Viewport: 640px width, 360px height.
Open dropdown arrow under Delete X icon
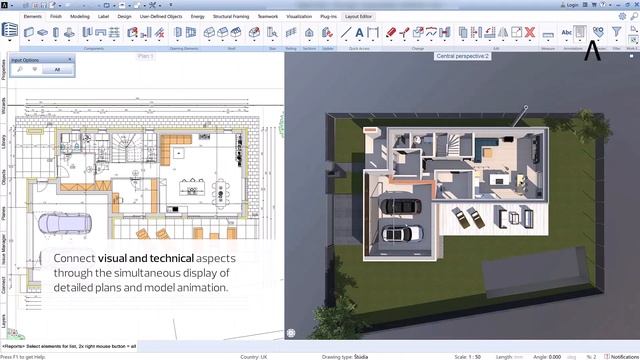(530, 41)
